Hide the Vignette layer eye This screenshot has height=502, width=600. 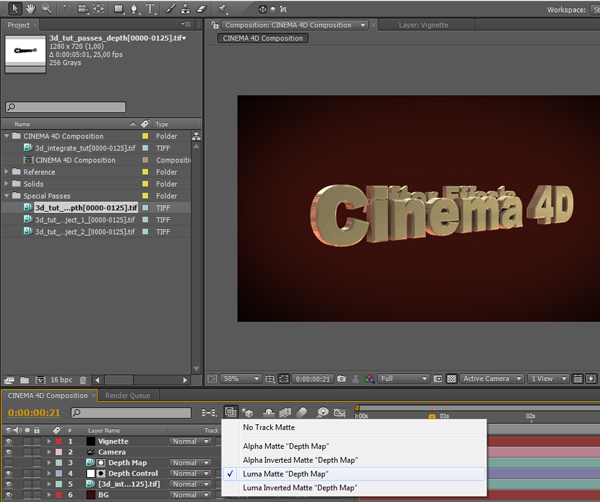coord(9,441)
